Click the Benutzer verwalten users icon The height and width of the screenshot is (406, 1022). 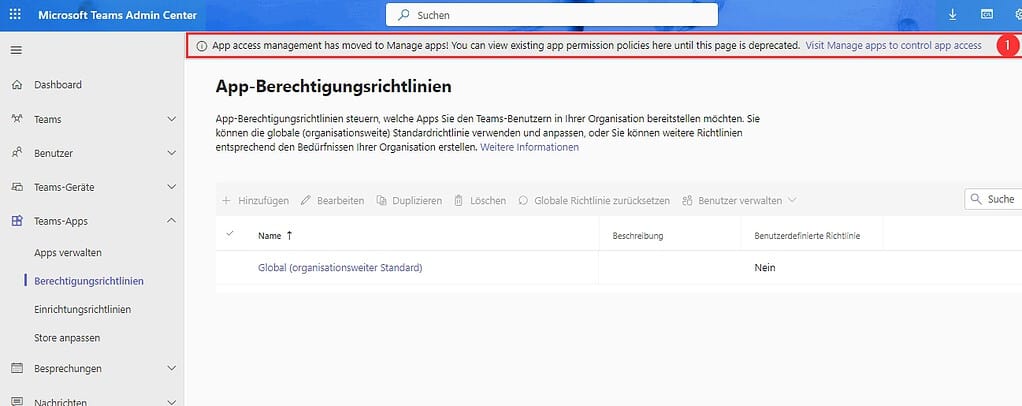coord(687,201)
